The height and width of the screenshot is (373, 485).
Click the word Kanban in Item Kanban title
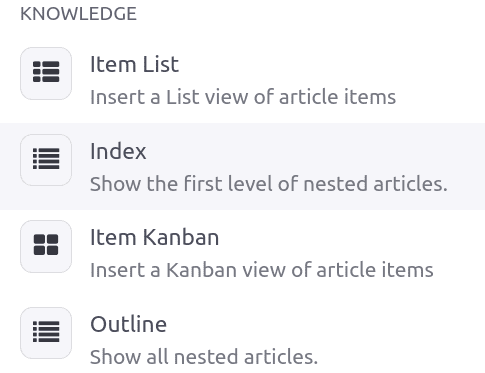pyautogui.click(x=181, y=238)
